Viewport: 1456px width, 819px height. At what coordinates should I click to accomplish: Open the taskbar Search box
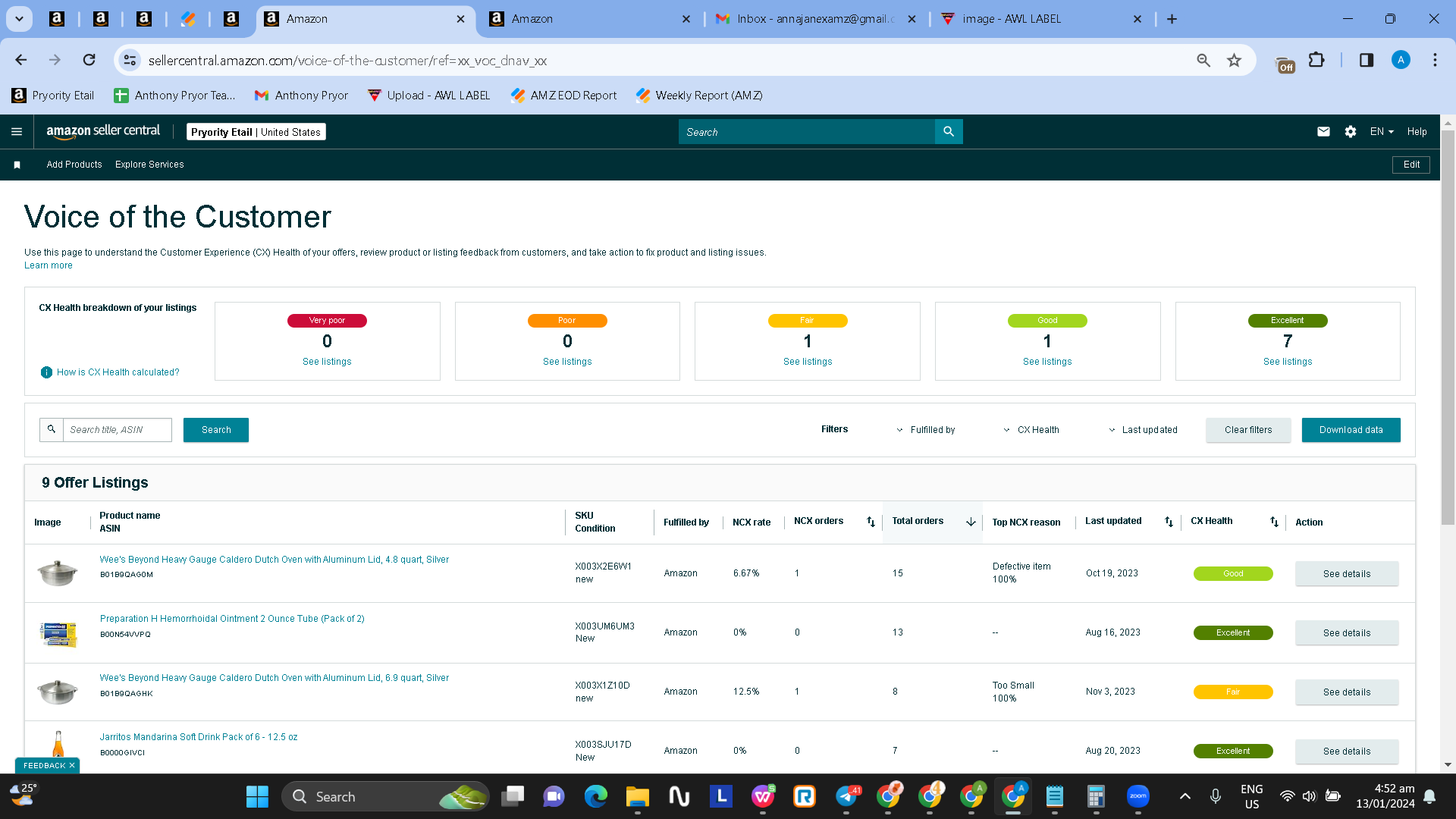point(385,796)
